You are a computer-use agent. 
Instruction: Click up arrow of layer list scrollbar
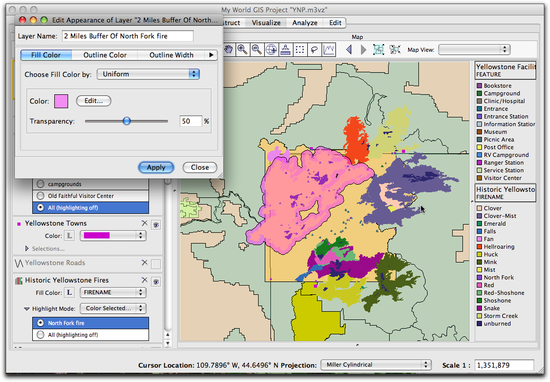tap(168, 335)
